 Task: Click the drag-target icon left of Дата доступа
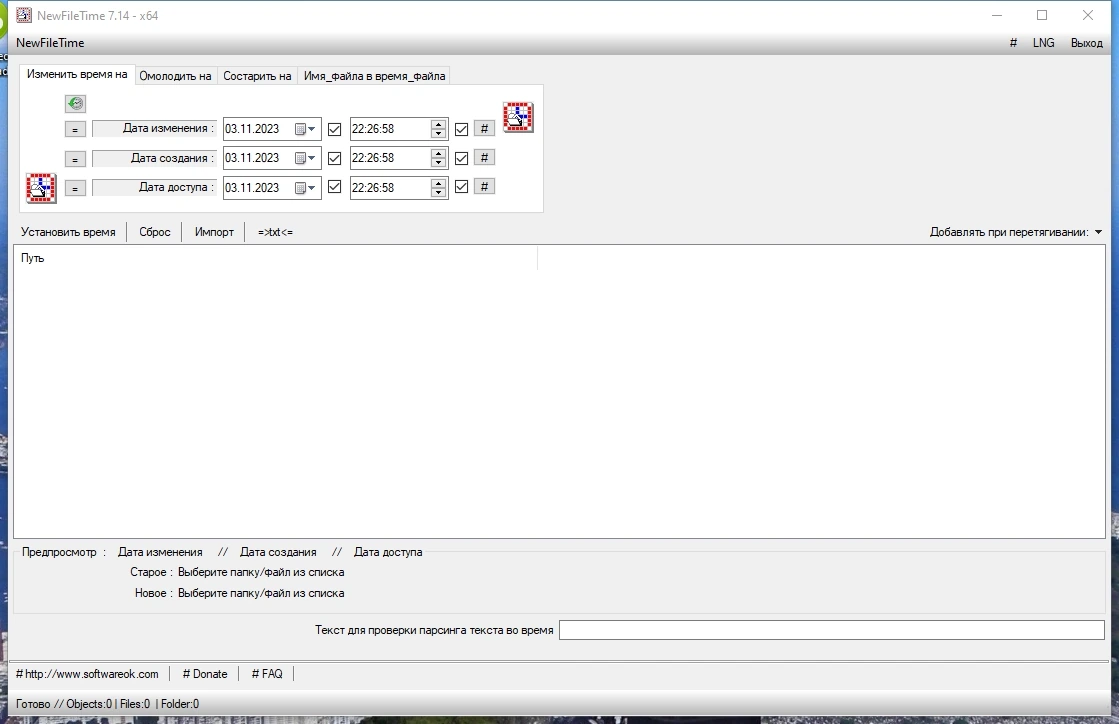41,188
